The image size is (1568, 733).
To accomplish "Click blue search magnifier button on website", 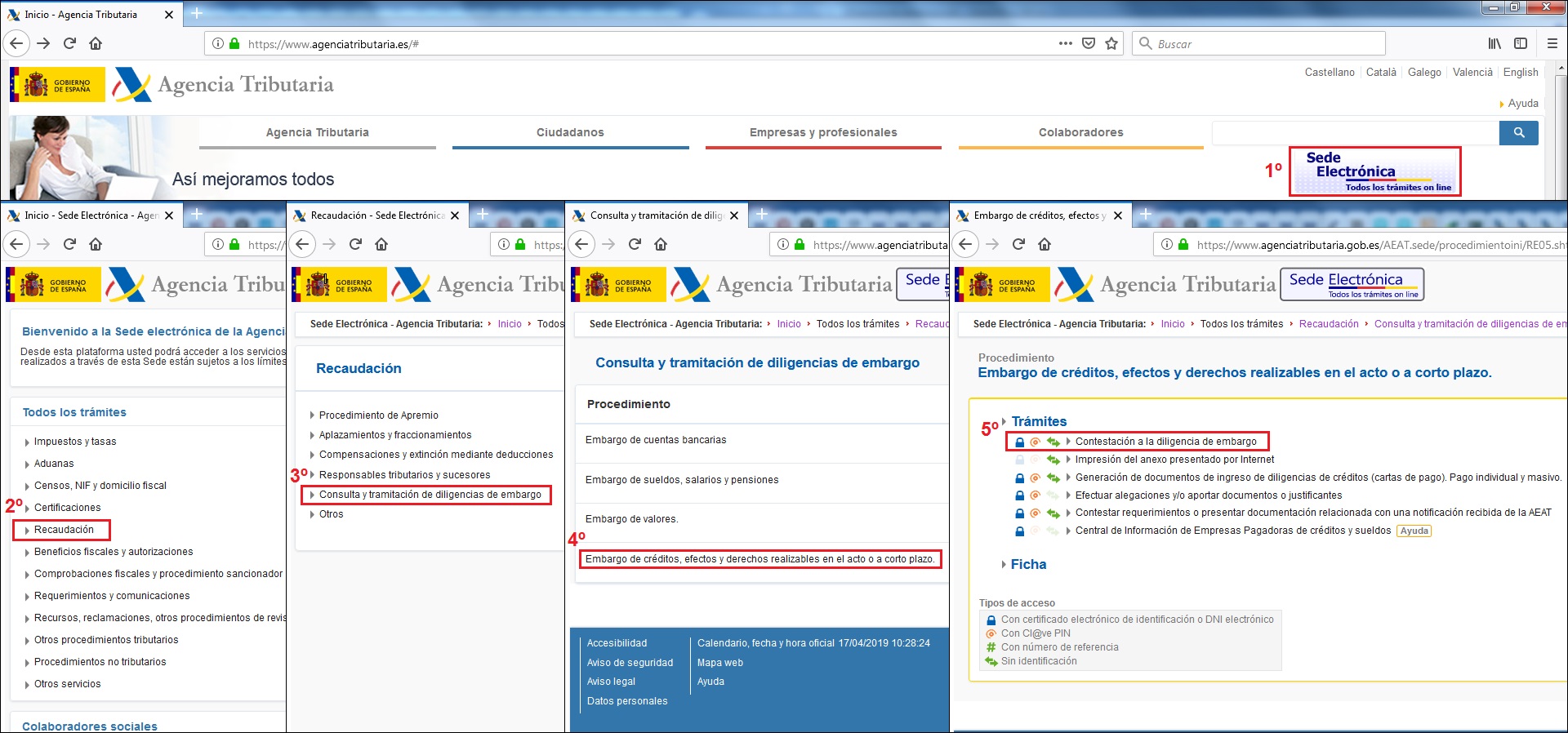I will pos(1519,132).
